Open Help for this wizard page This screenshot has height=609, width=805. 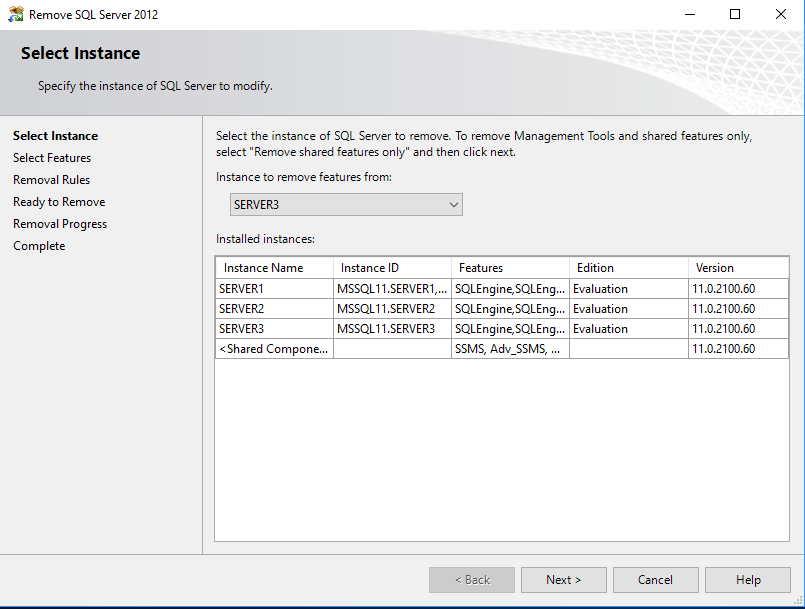coord(746,579)
